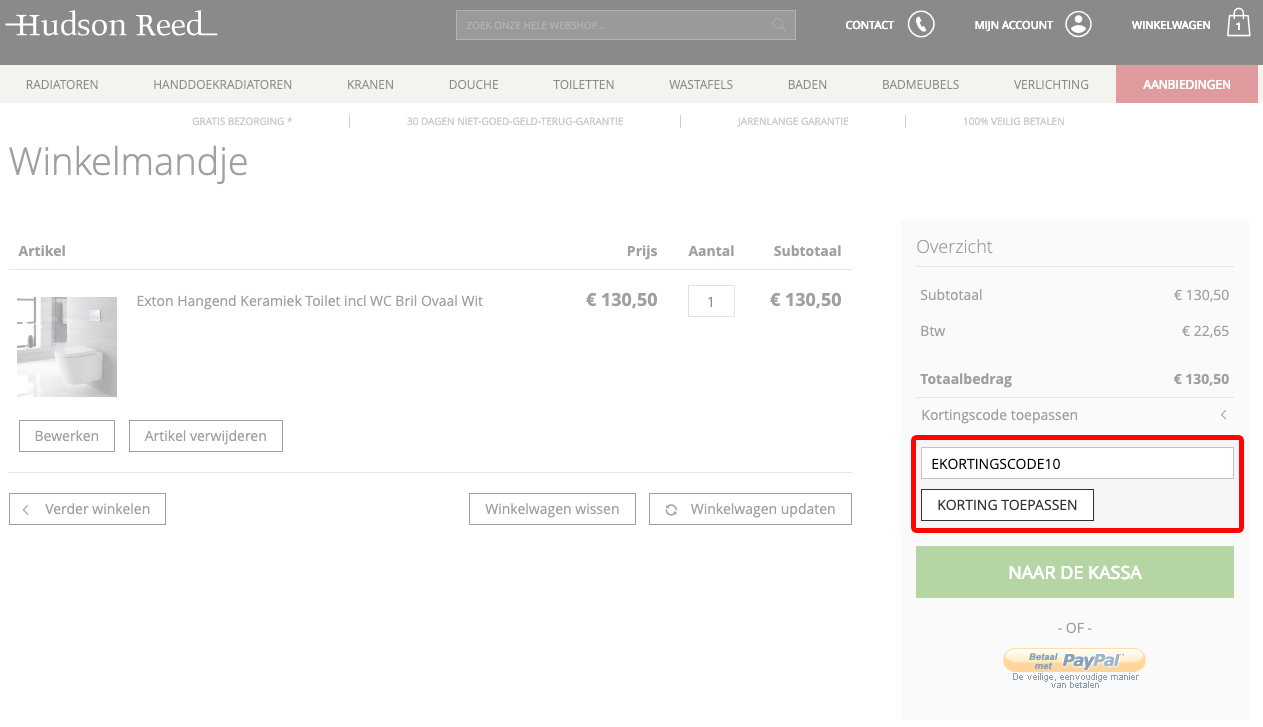Click Winkelwagen updaten button
The height and width of the screenshot is (727, 1263).
tap(750, 509)
